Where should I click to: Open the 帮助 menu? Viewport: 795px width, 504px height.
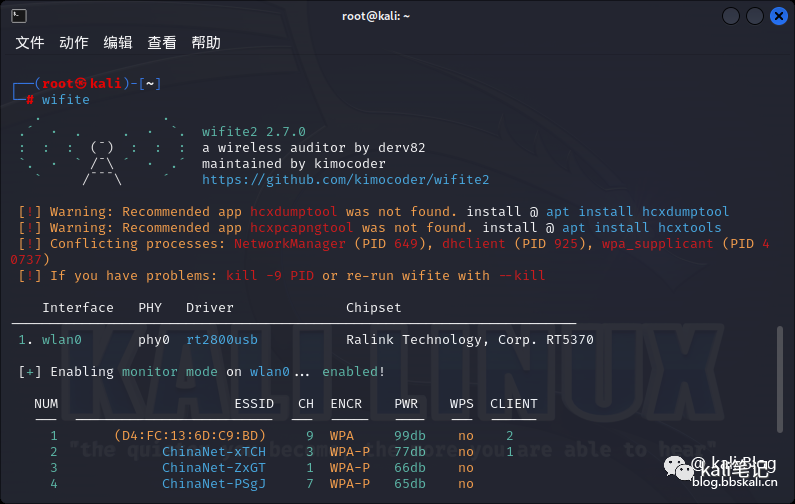[206, 43]
